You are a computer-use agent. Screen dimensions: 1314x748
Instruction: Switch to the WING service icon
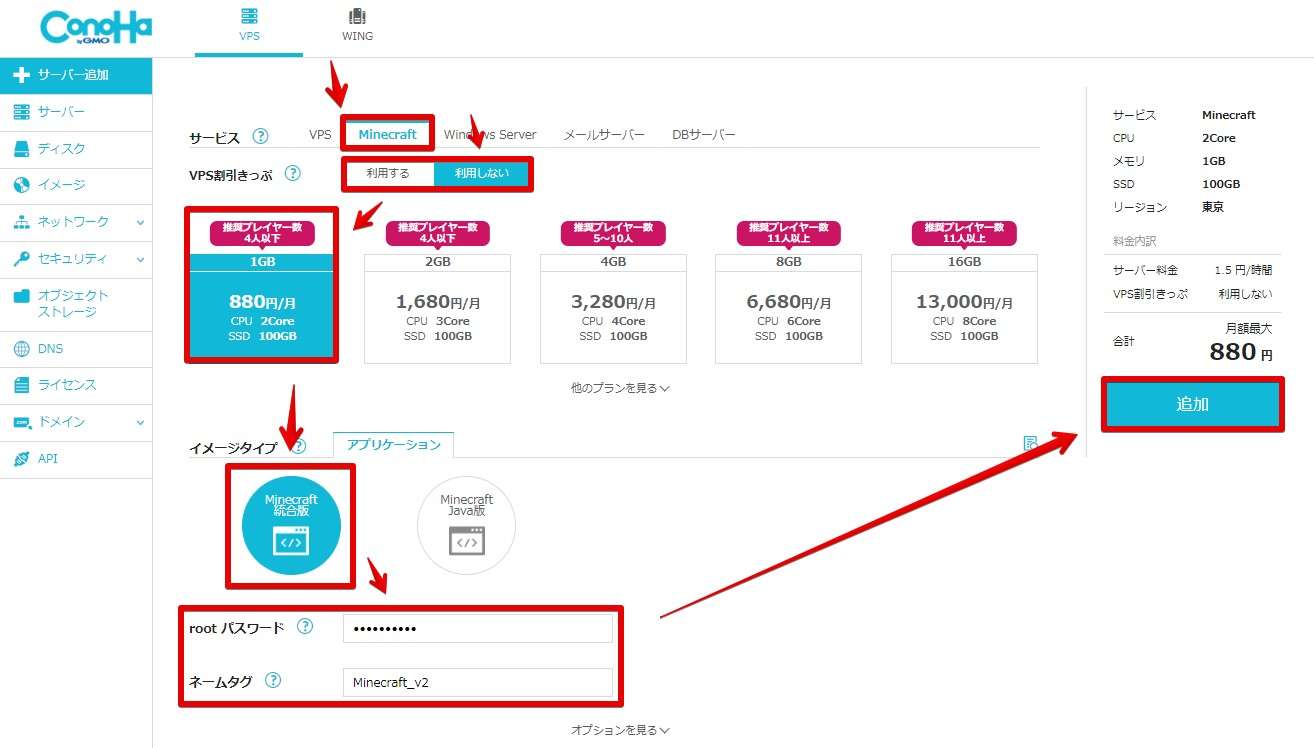click(x=357, y=16)
